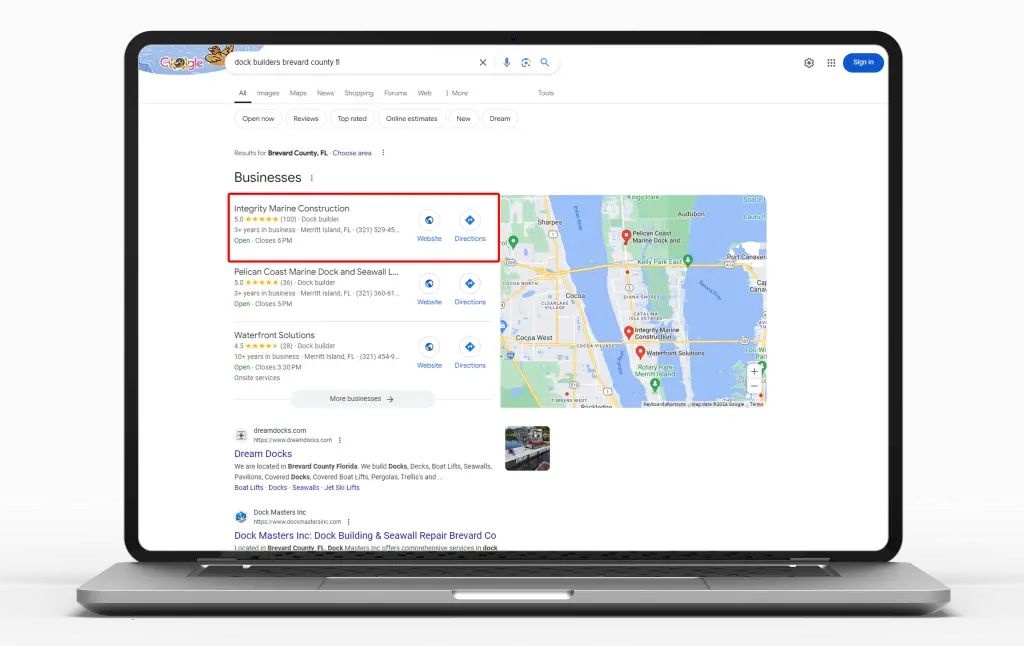
Task: Click the More businesses button
Action: pos(362,399)
